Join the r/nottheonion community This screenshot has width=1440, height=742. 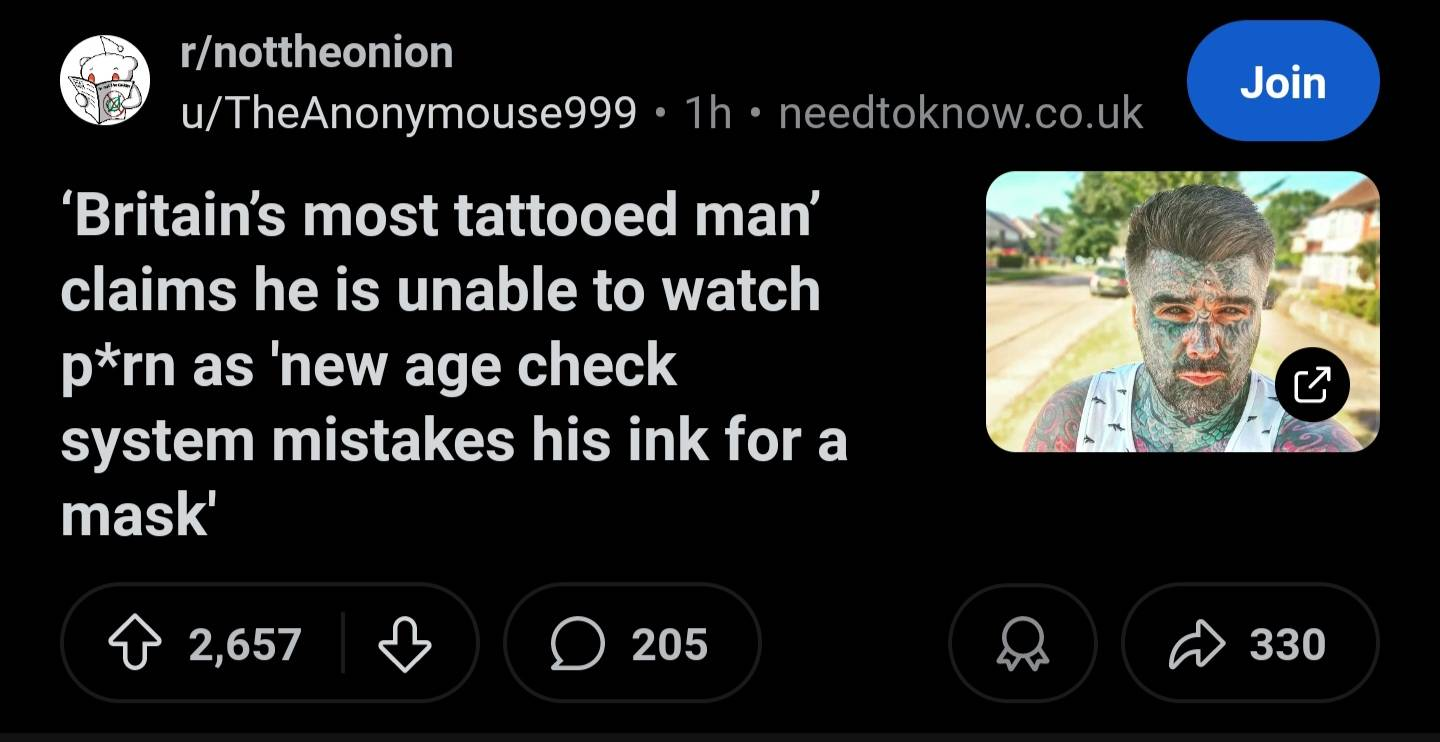[1282, 81]
